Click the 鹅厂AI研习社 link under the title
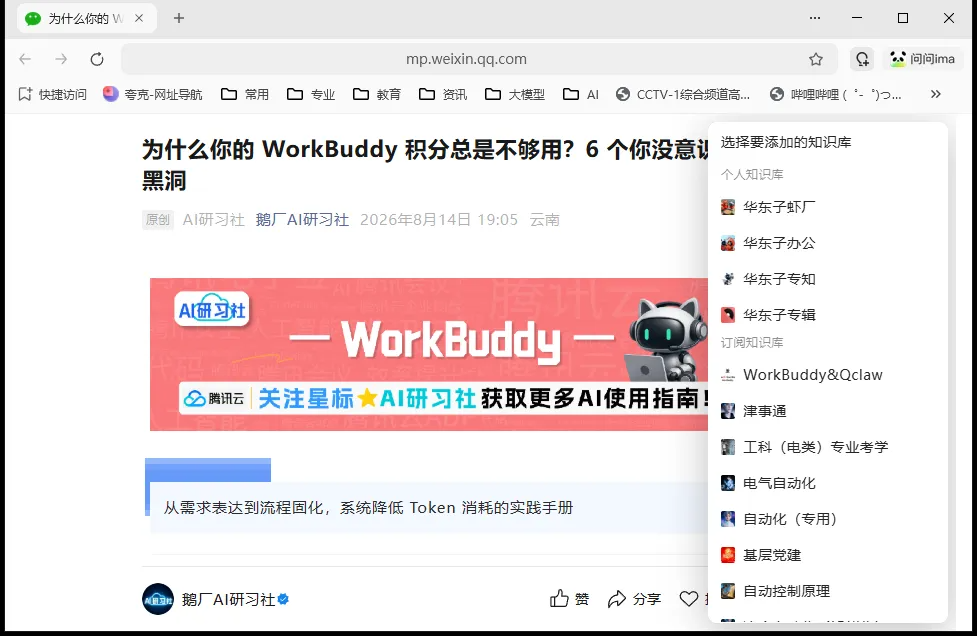 tap(302, 220)
